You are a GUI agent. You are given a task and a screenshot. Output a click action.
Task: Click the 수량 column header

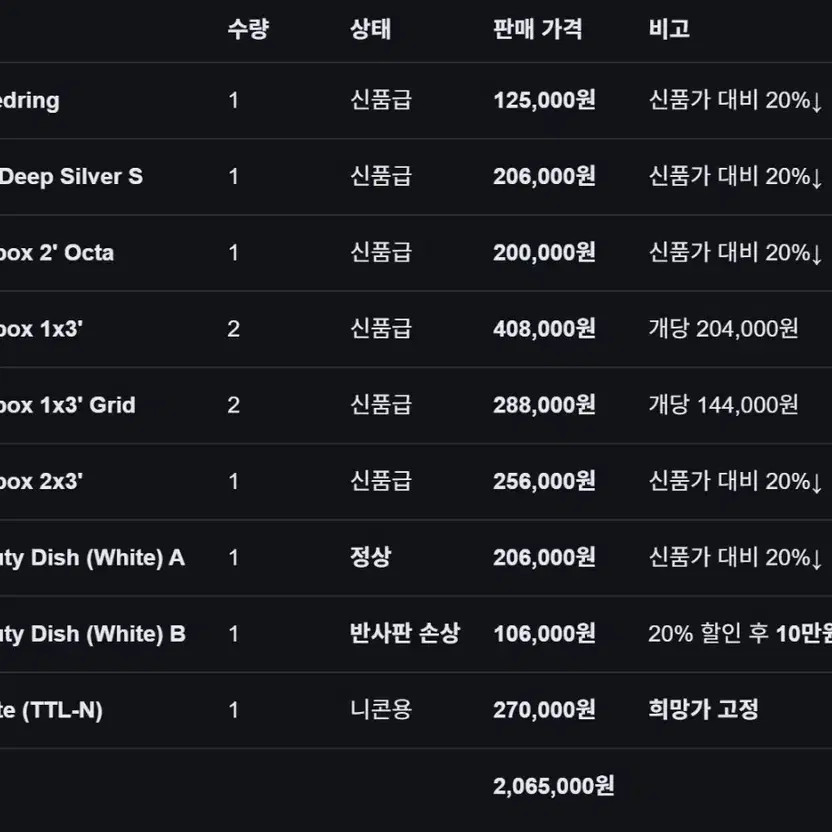(x=248, y=29)
